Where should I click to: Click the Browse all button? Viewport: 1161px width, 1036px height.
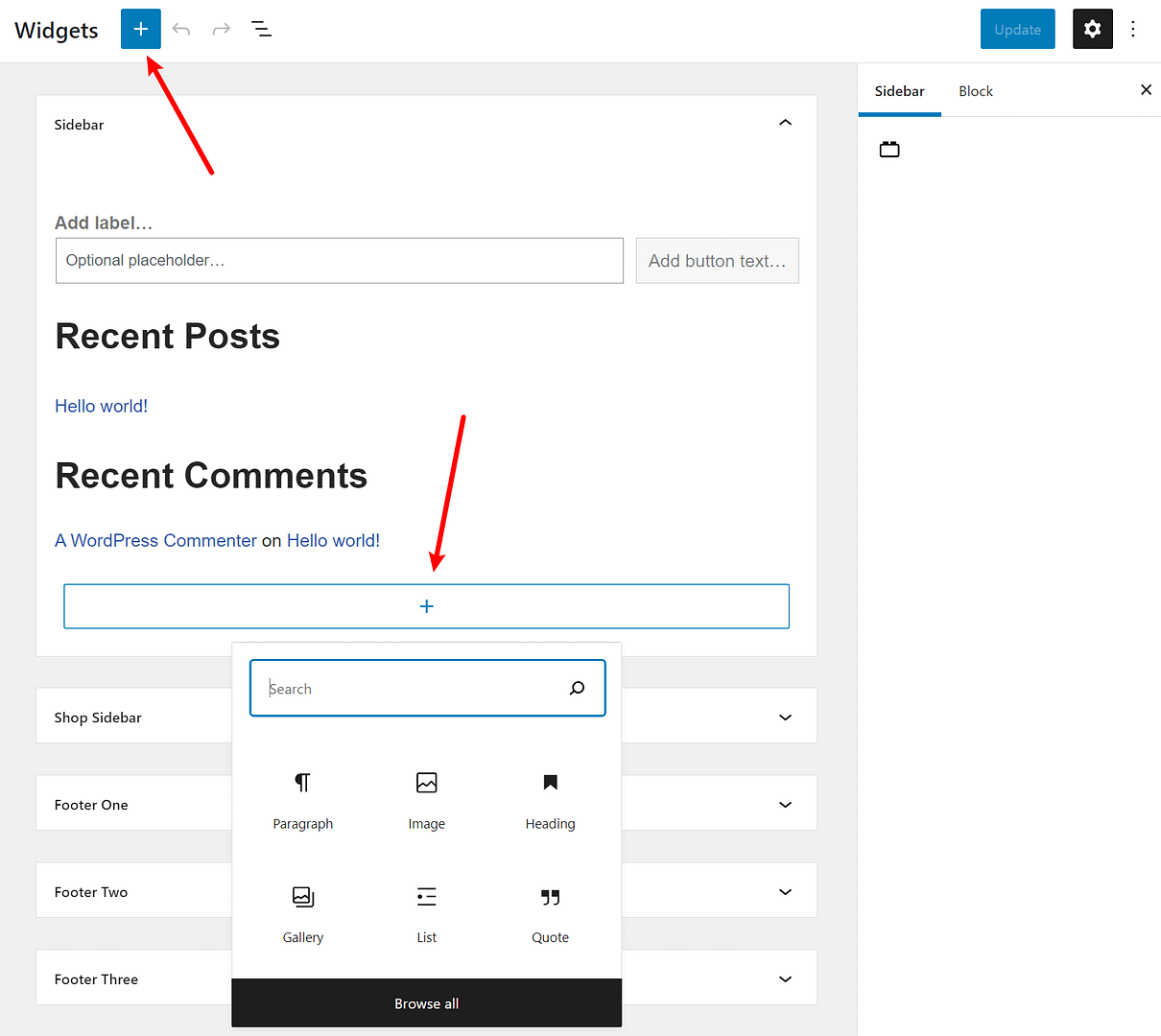pyautogui.click(x=426, y=1002)
